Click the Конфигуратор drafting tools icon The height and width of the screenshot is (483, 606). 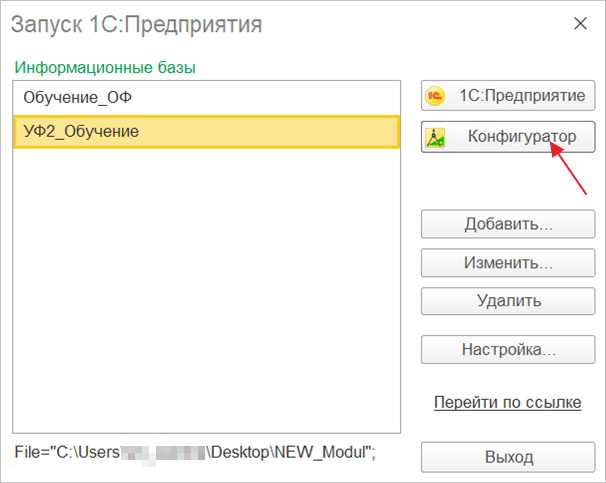pyautogui.click(x=436, y=138)
